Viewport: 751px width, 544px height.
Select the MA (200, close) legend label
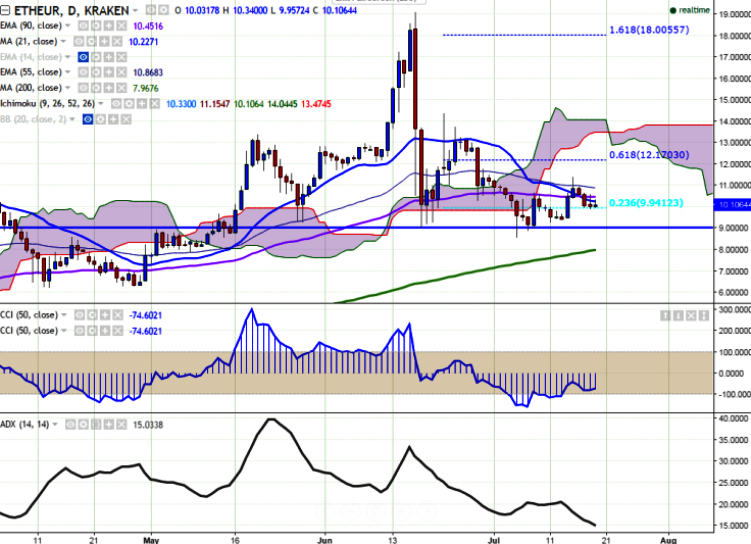pyautogui.click(x=31, y=88)
